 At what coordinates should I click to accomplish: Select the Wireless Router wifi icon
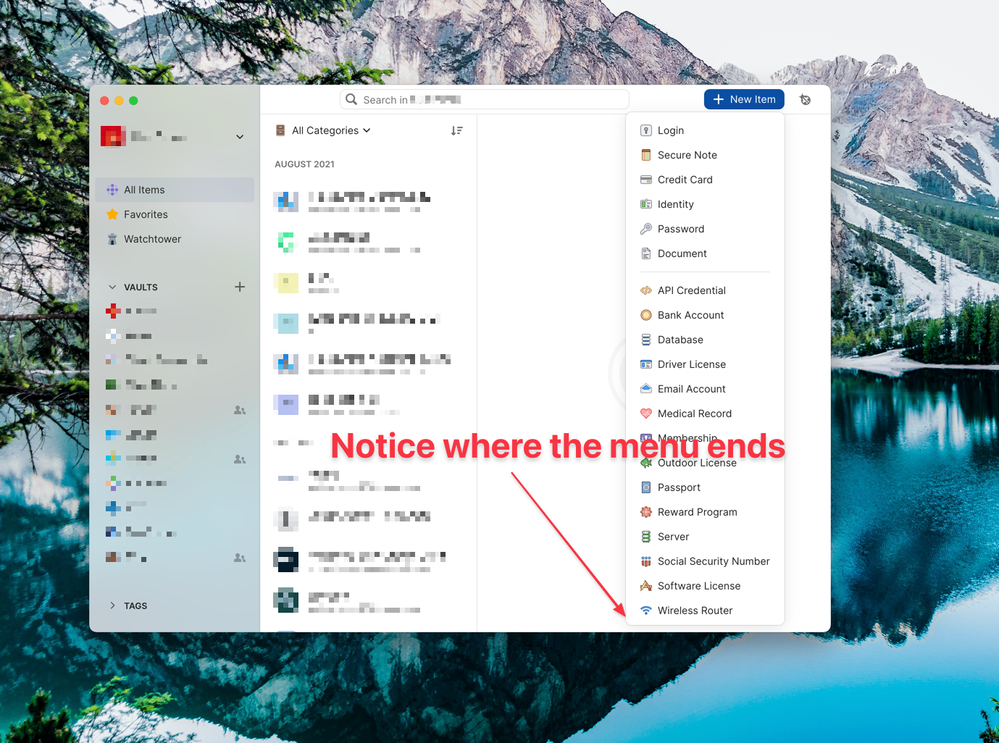(x=646, y=611)
